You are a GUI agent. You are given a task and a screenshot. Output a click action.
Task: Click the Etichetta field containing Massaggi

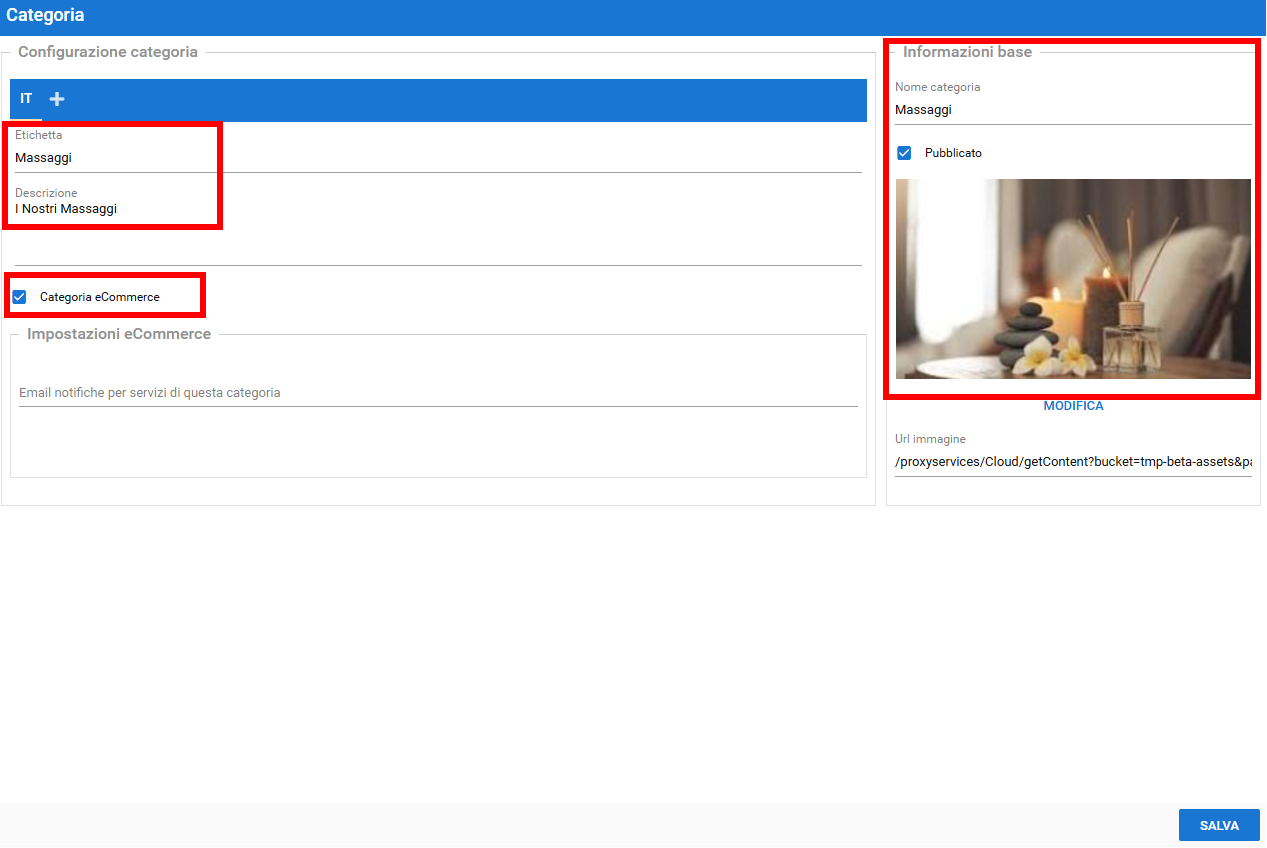pyautogui.click(x=437, y=158)
